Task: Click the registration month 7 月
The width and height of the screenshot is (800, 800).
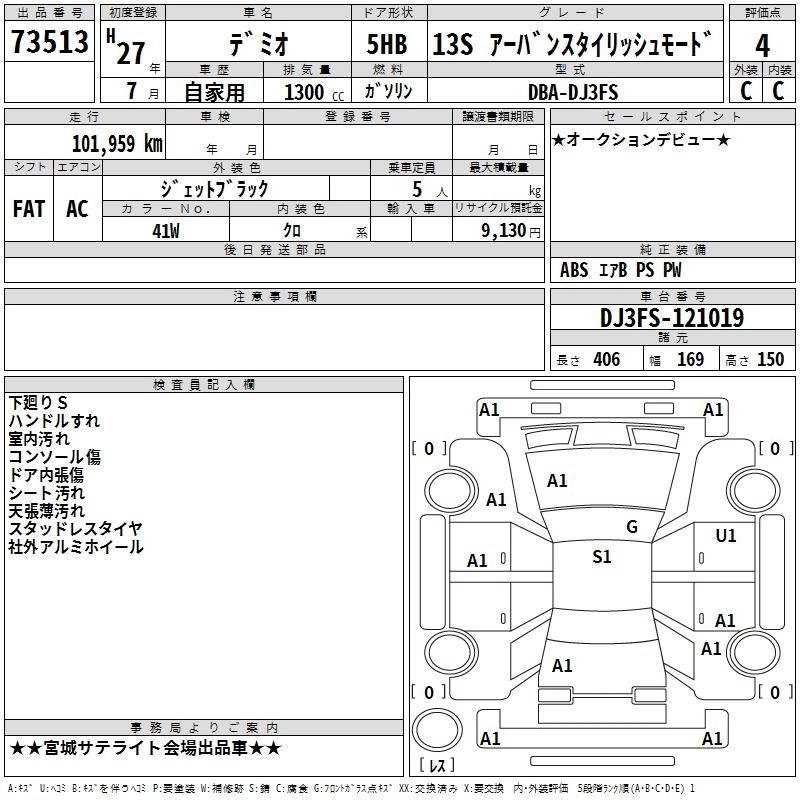Action: pyautogui.click(x=143, y=91)
